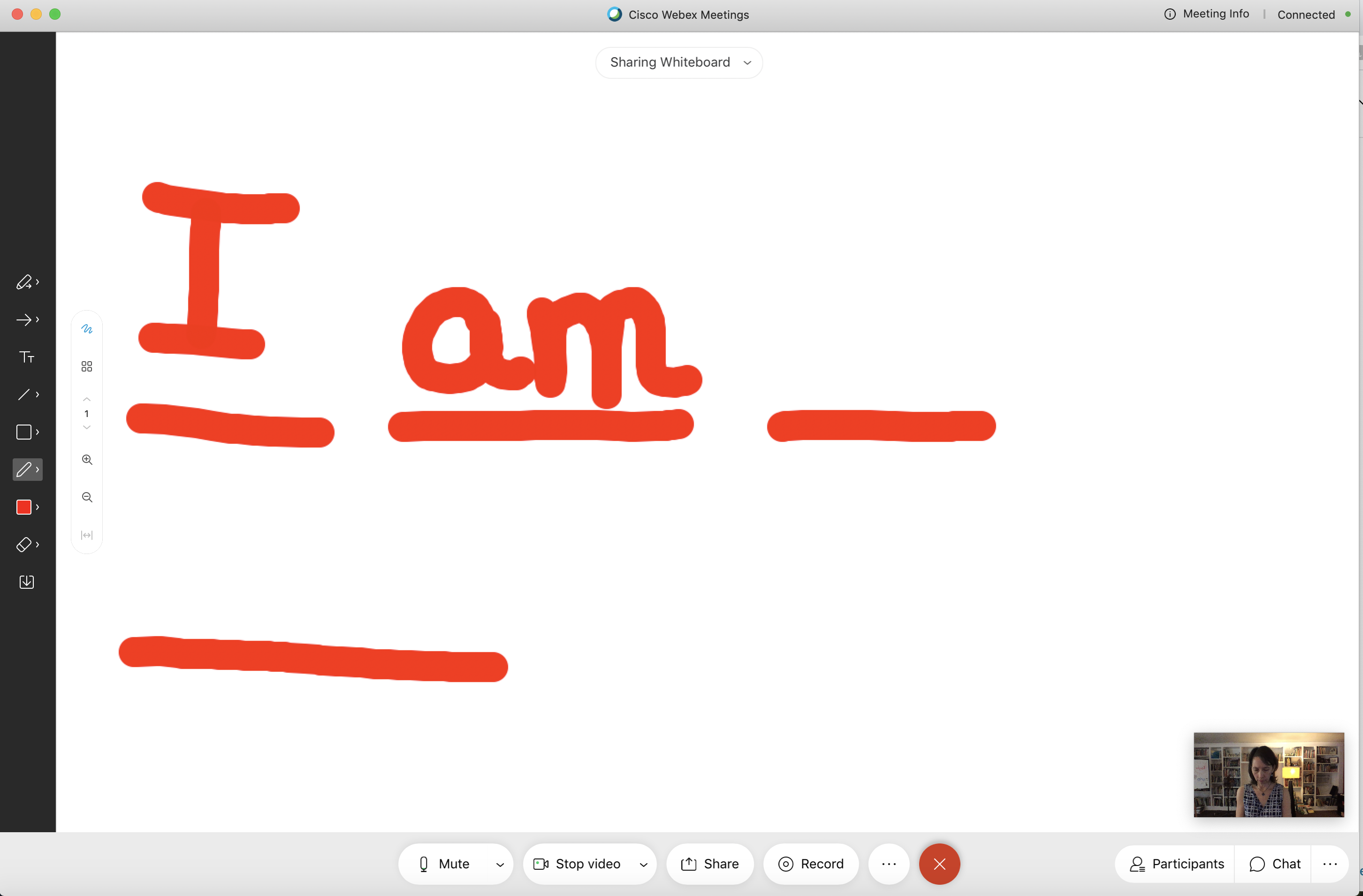Choose the line drawing tool
Screen dimensions: 1363x896
pyautogui.click(x=24, y=395)
